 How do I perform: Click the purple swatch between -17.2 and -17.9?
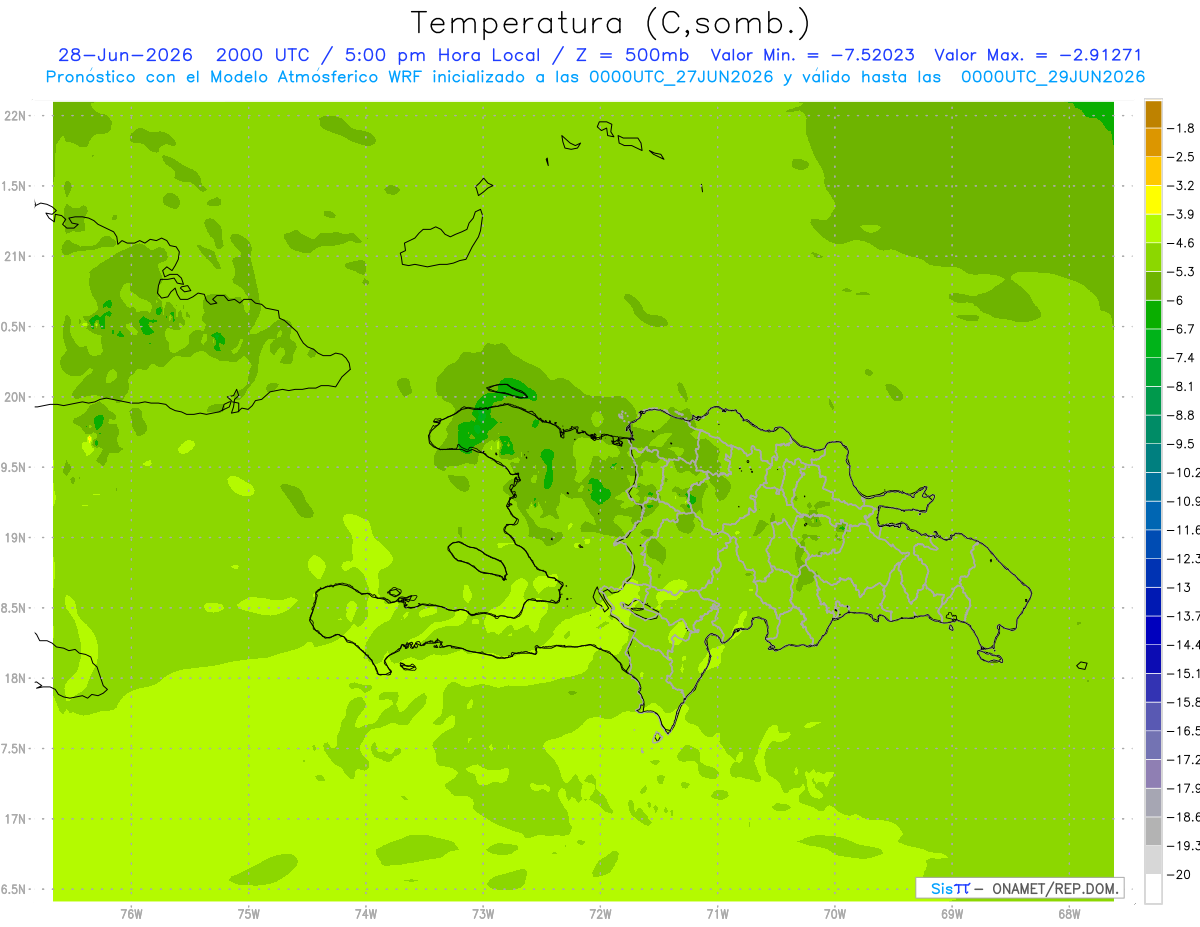(x=1153, y=773)
